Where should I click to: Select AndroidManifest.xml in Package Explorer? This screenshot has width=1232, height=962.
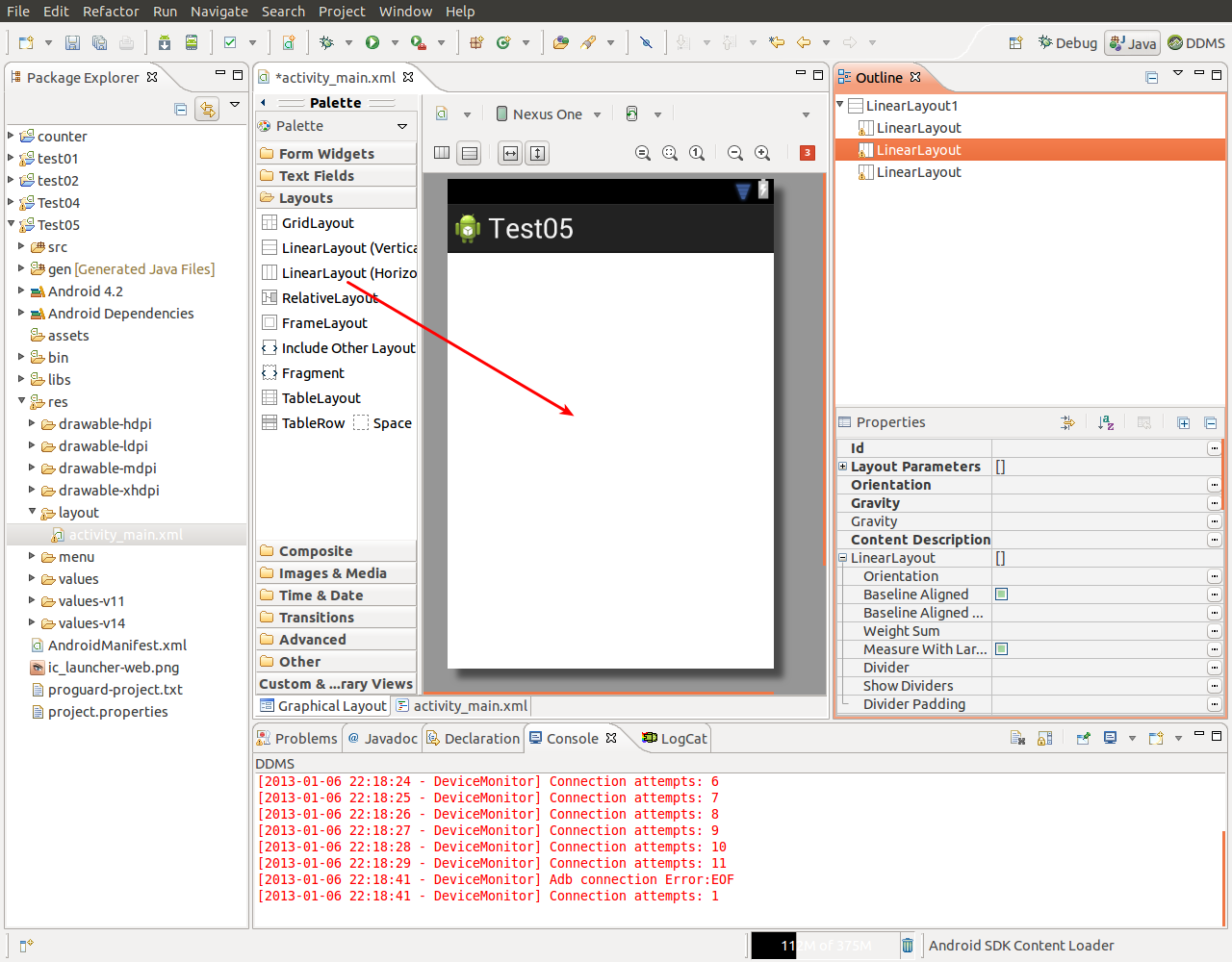[109, 646]
